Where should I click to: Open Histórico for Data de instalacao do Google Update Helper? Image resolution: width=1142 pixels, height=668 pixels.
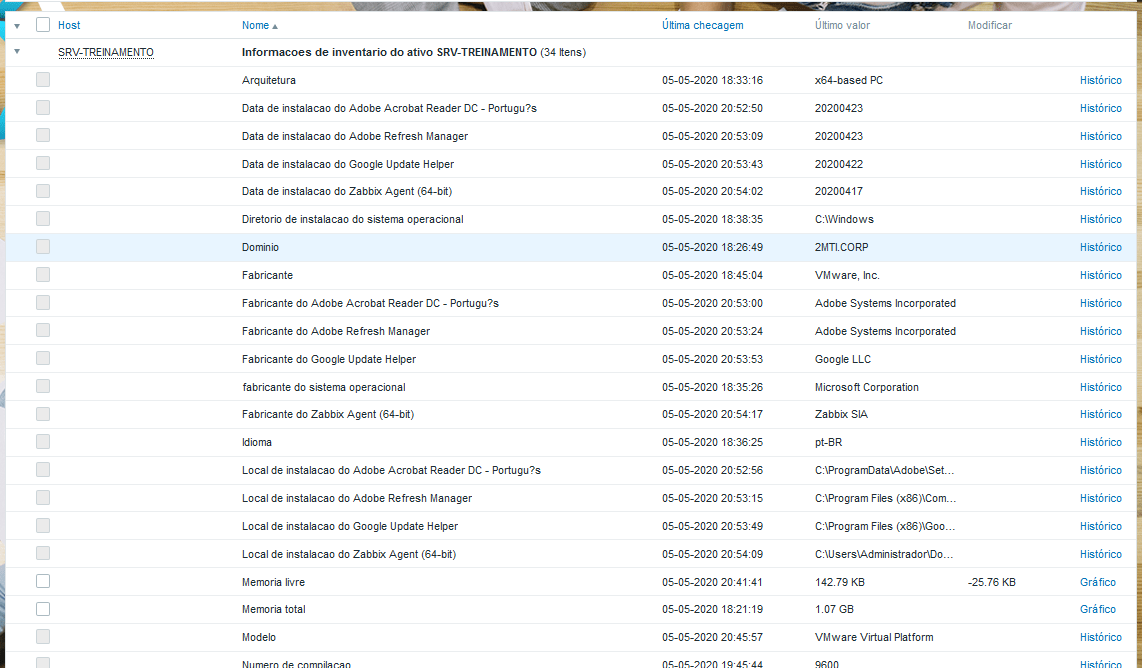pyautogui.click(x=1100, y=164)
